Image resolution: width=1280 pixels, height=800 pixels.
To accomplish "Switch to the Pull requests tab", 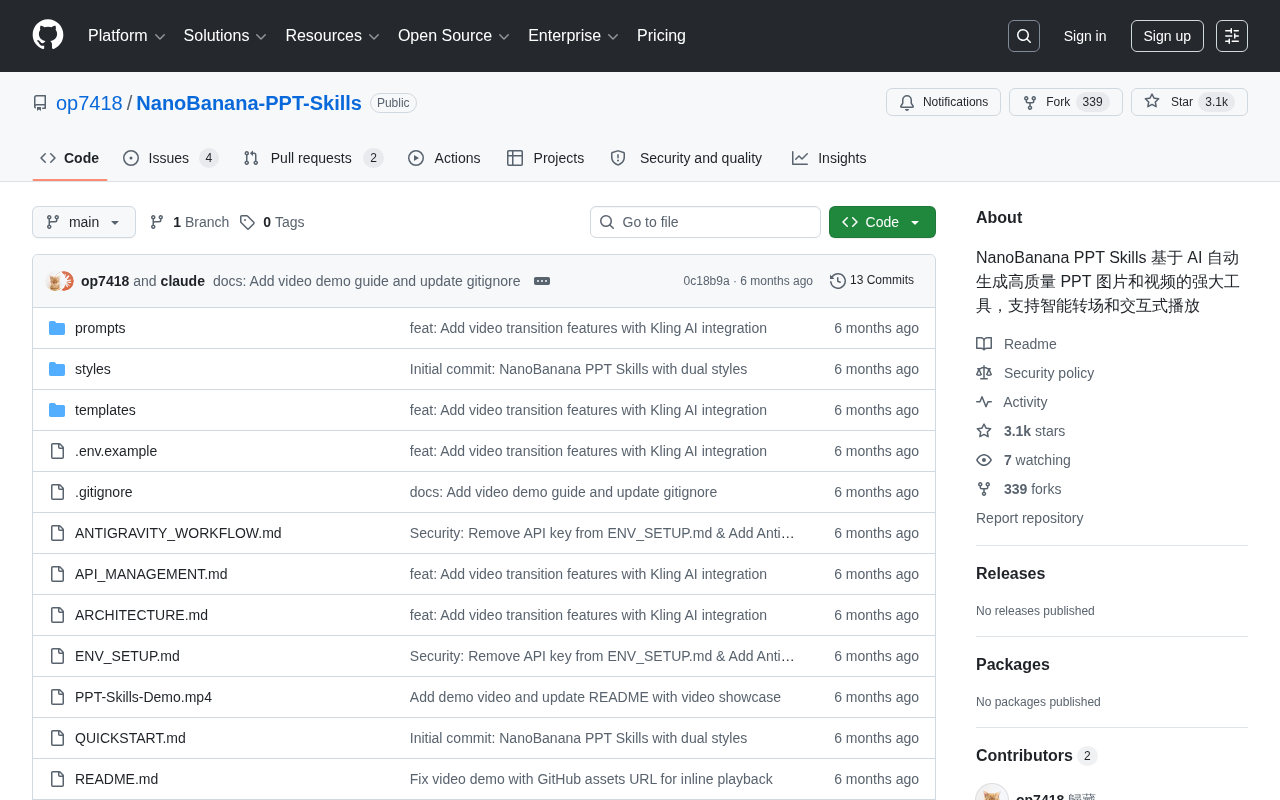I will (313, 158).
